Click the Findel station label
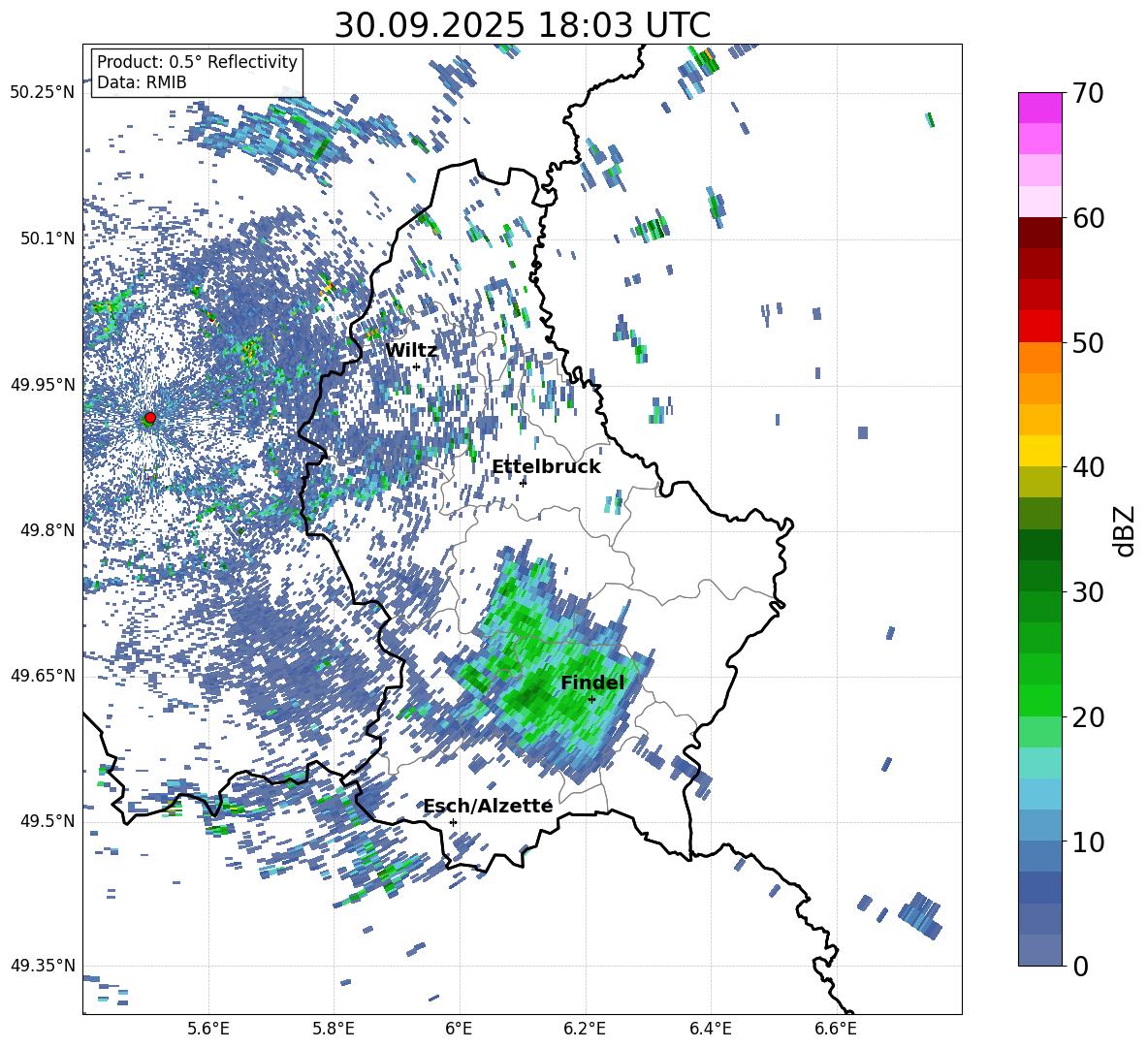 [x=592, y=683]
